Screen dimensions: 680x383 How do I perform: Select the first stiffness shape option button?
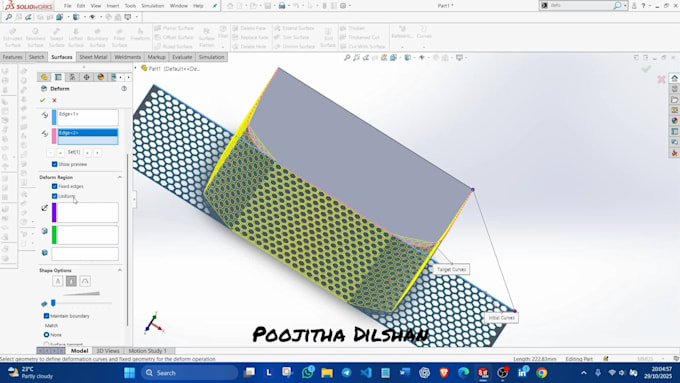point(58,281)
